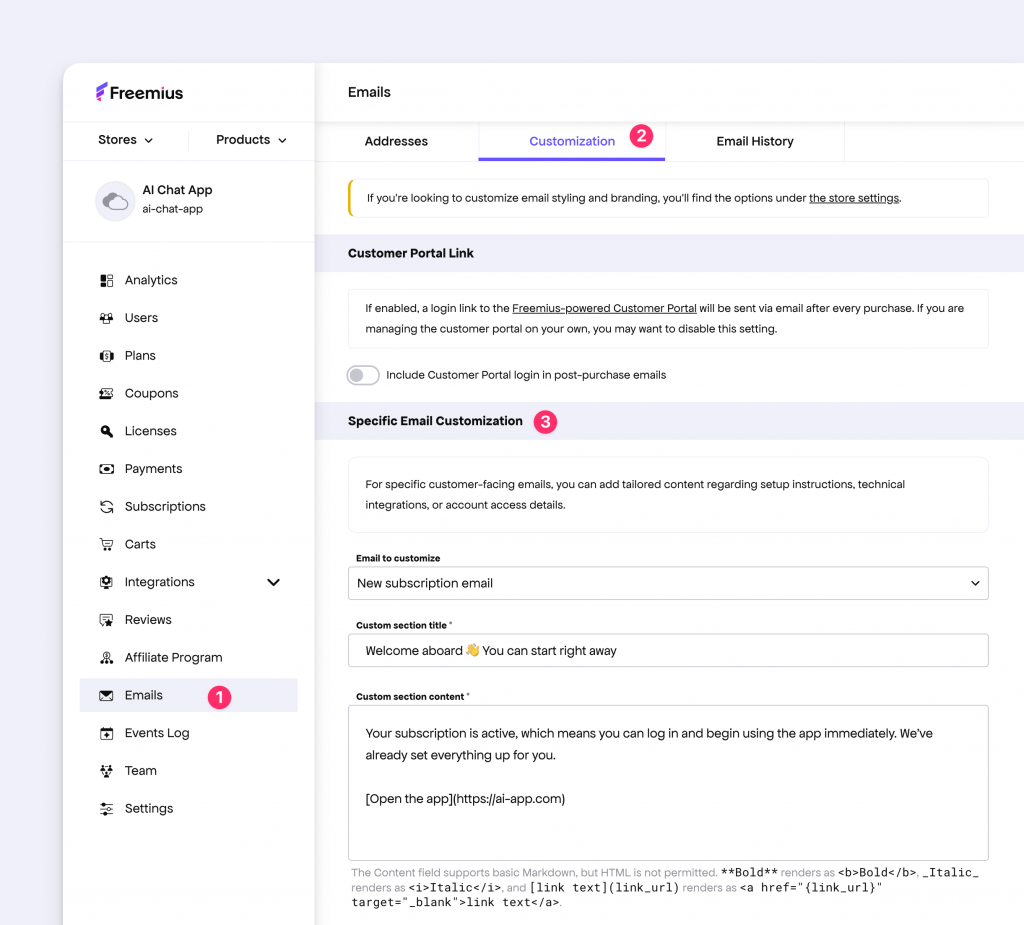
Task: Click inside the Custom section title field
Action: 668,650
